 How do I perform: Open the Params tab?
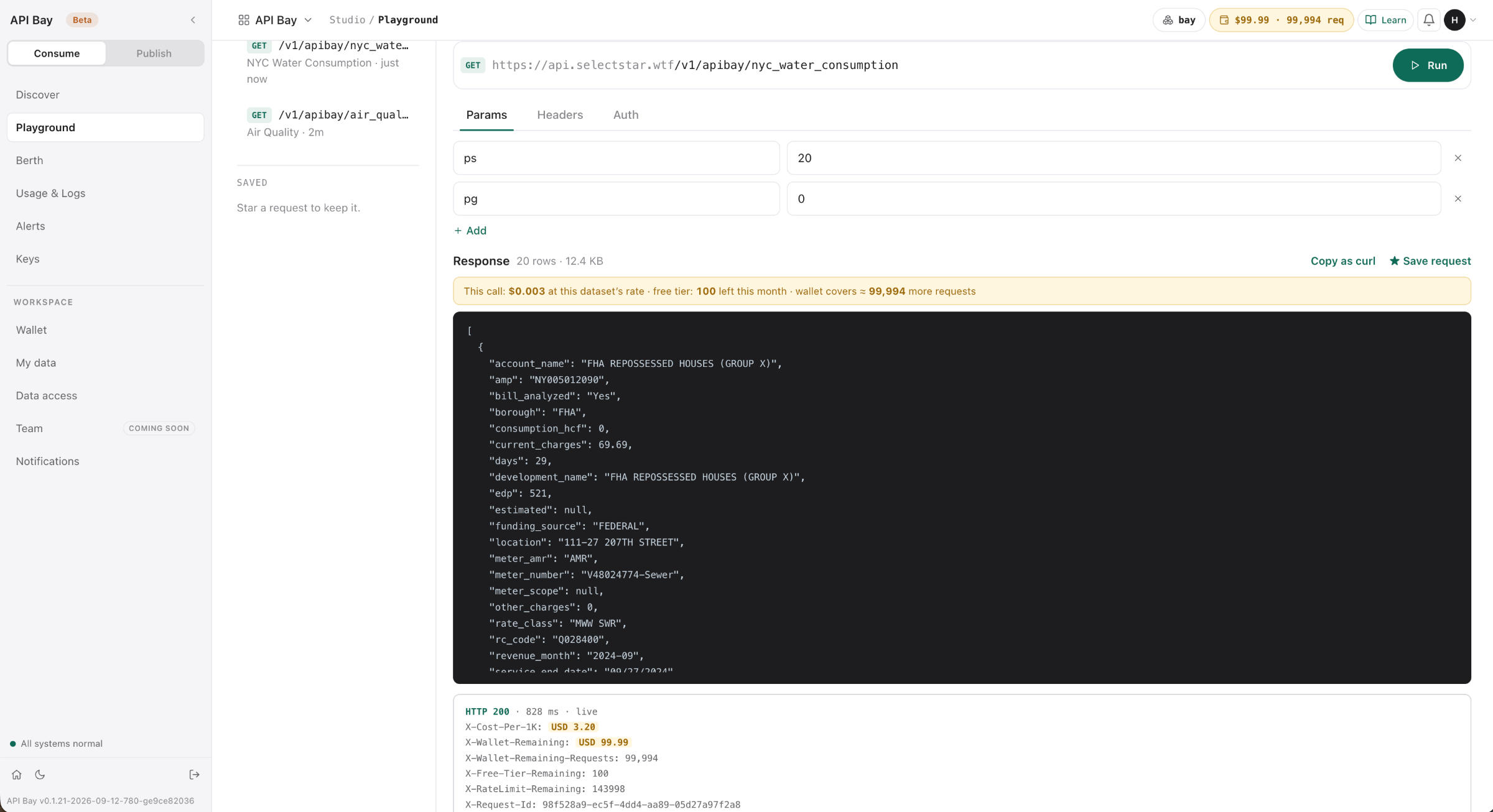point(486,115)
